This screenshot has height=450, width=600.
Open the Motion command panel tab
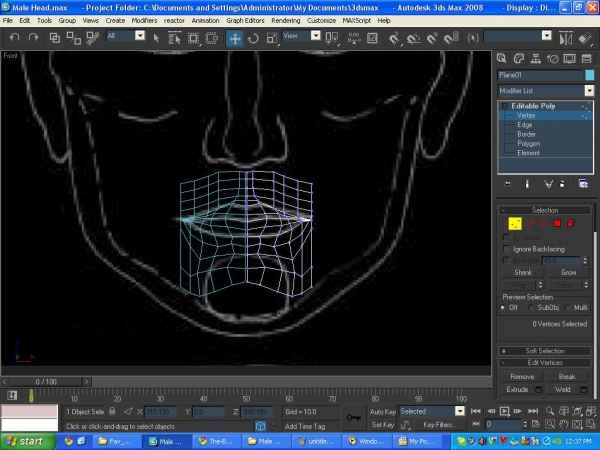[553, 58]
